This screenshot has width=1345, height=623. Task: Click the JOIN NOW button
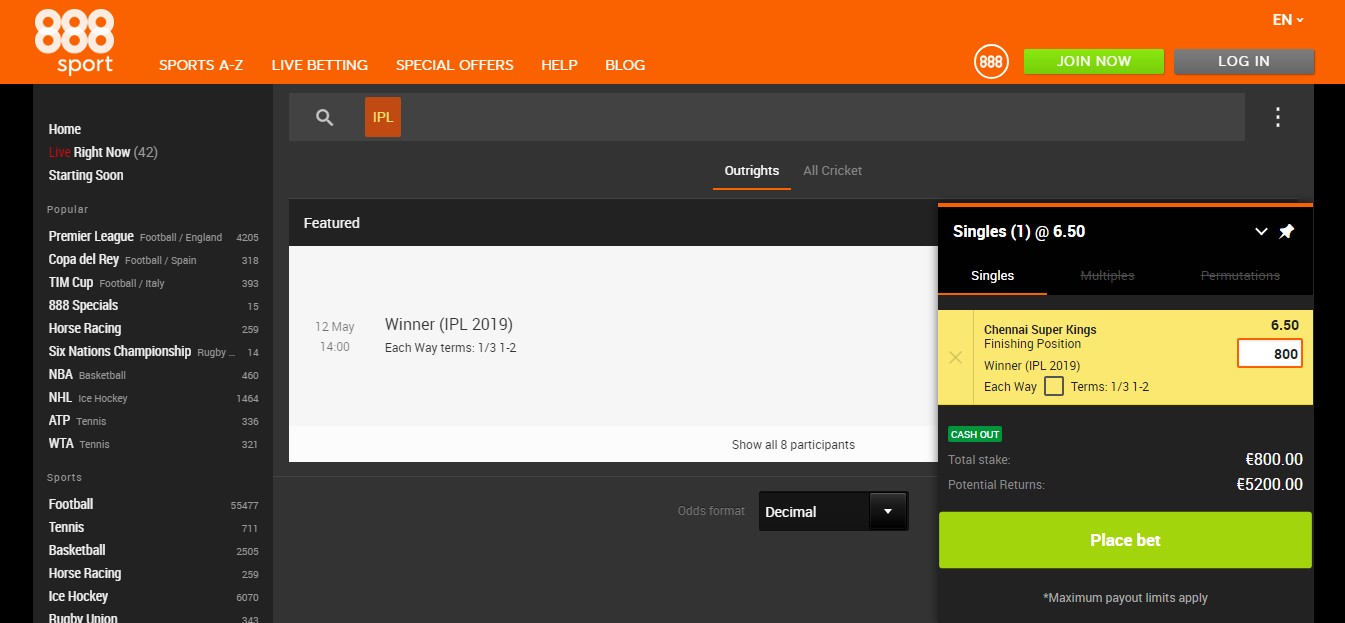(1094, 61)
